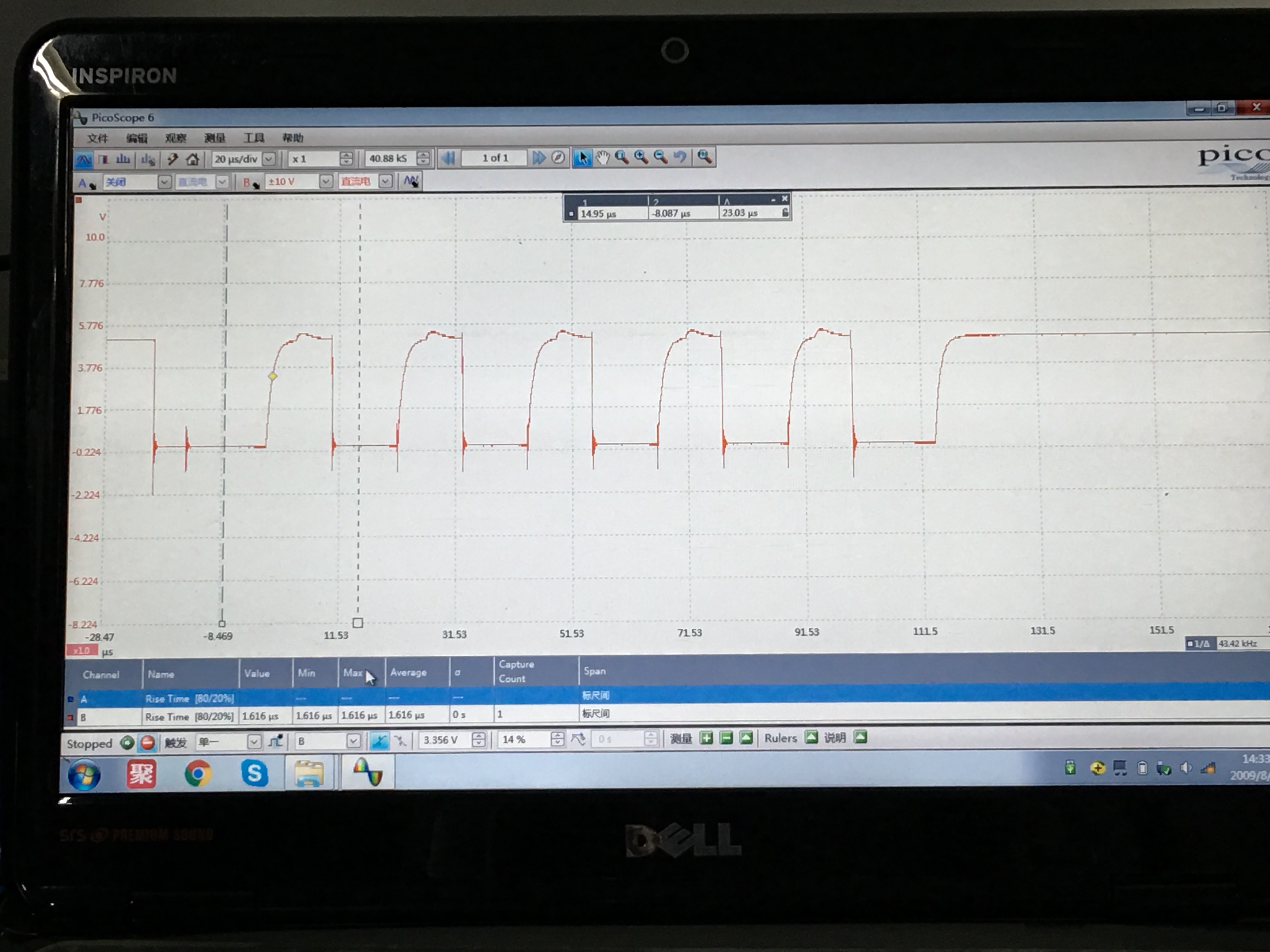
Task: Open the 20 µs/div timebase dropdown
Action: point(269,159)
